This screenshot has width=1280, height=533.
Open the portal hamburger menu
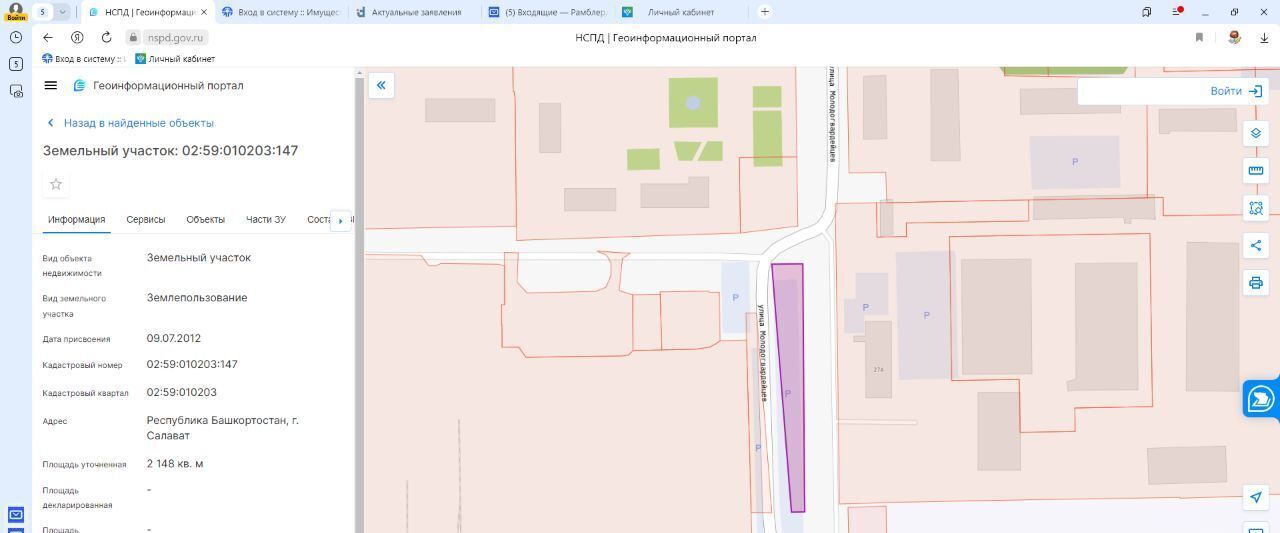51,85
